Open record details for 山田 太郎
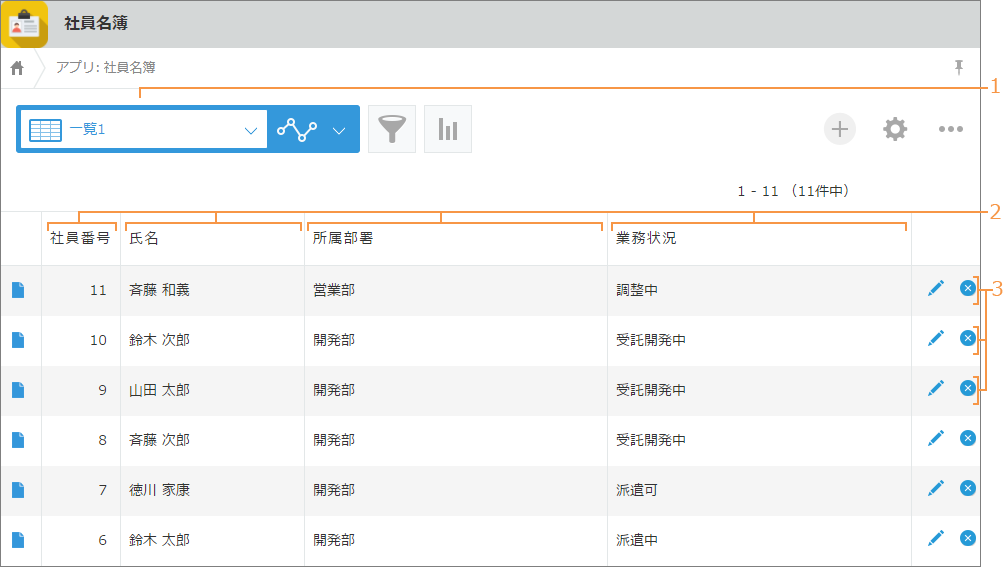This screenshot has height=567, width=1003. click(x=19, y=390)
